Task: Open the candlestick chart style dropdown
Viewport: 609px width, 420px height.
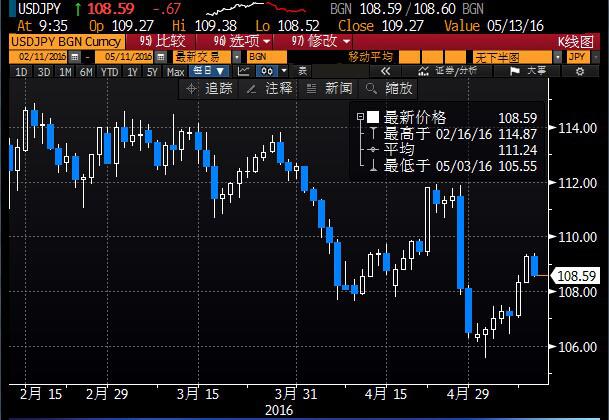Action: [x=269, y=72]
